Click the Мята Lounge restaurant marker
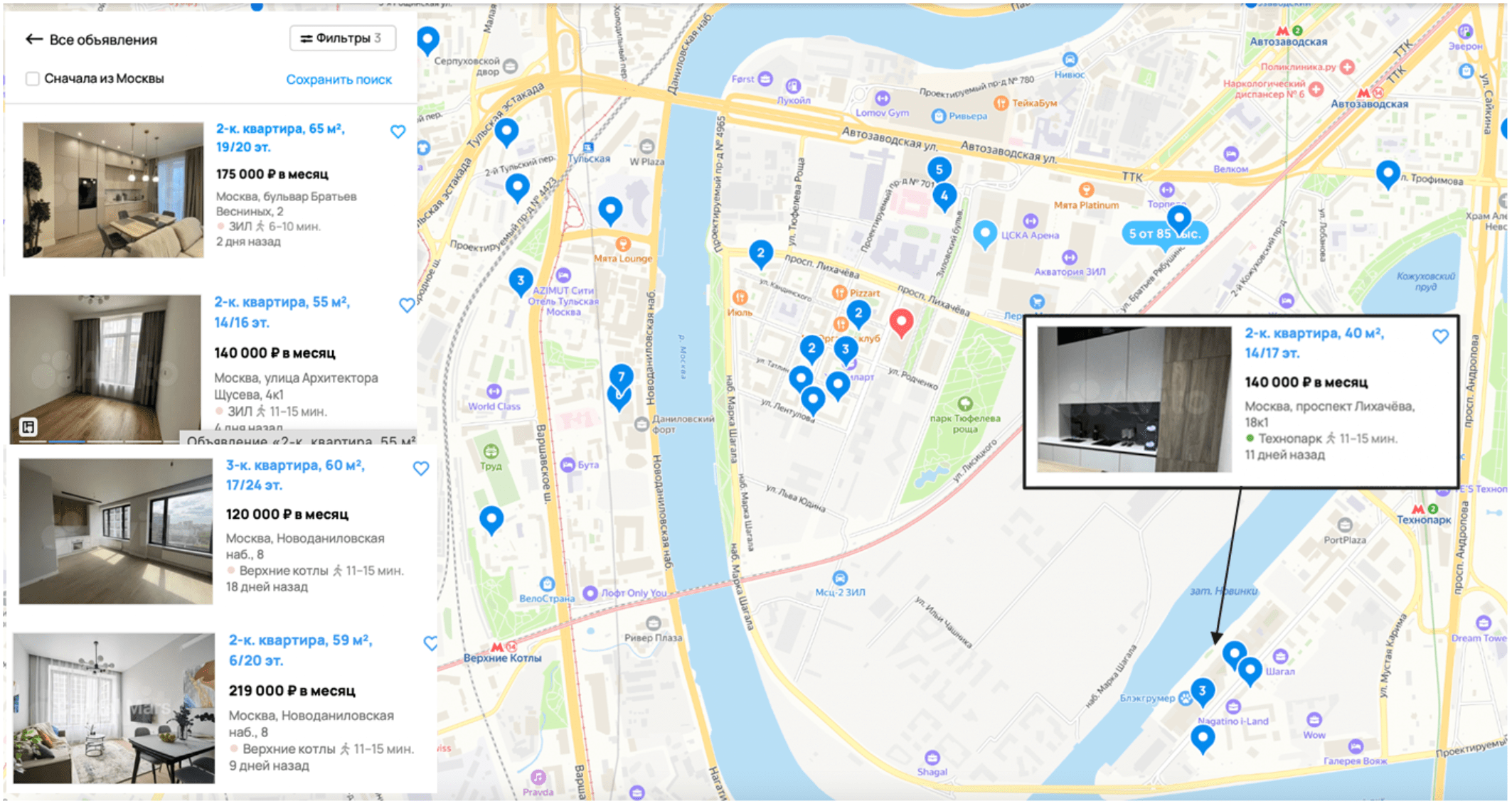This screenshot has width=1512, height=806. [x=623, y=245]
